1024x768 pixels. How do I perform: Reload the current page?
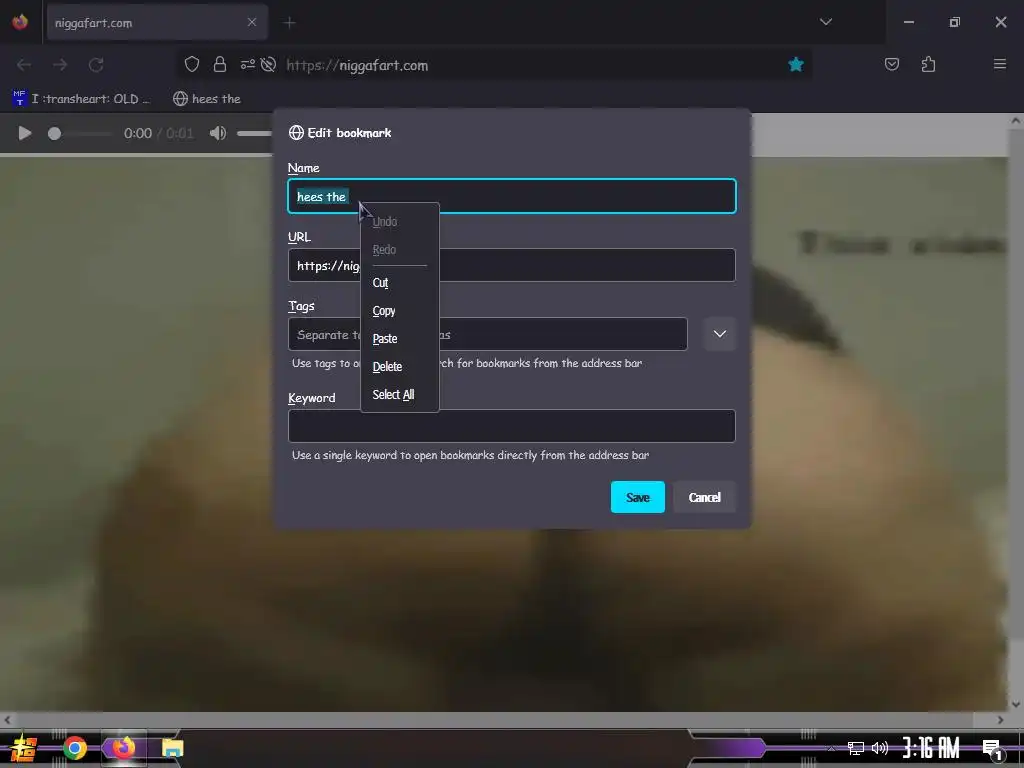tap(97, 65)
